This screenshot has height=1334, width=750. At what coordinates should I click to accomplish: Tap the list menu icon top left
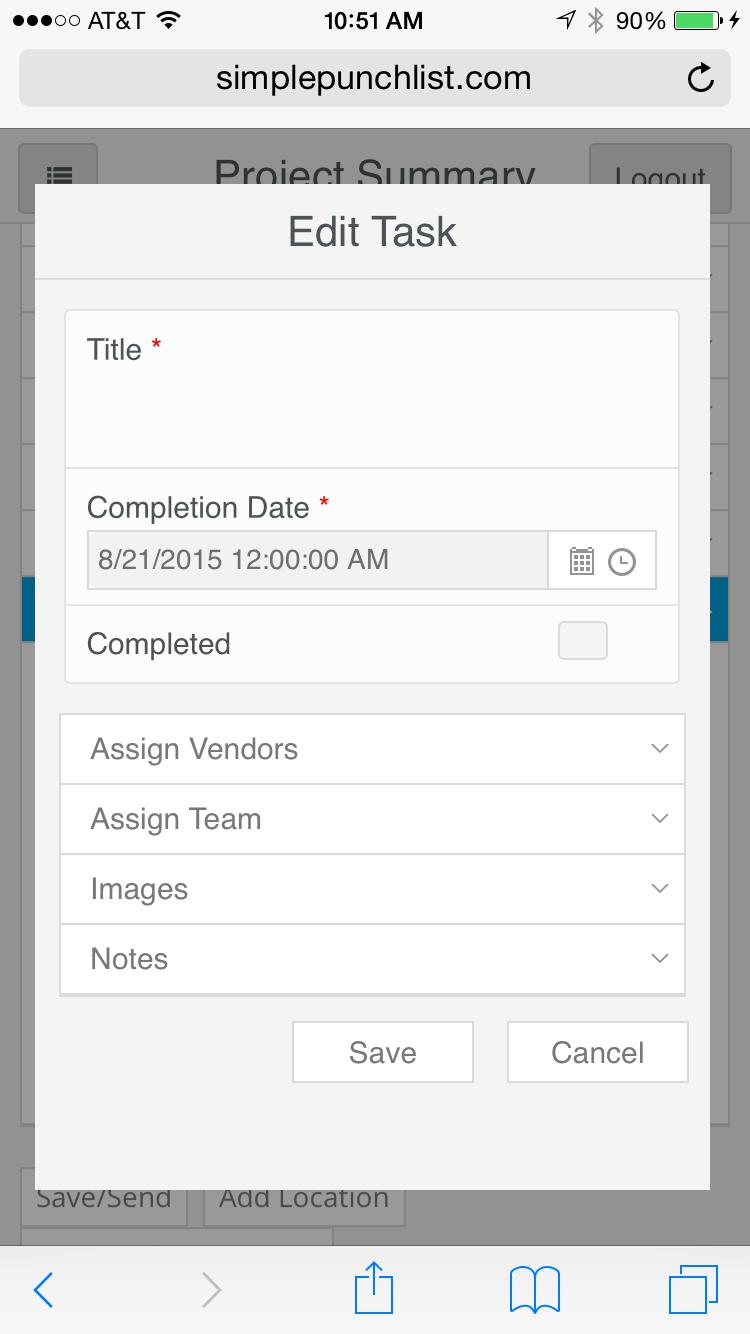tap(60, 176)
